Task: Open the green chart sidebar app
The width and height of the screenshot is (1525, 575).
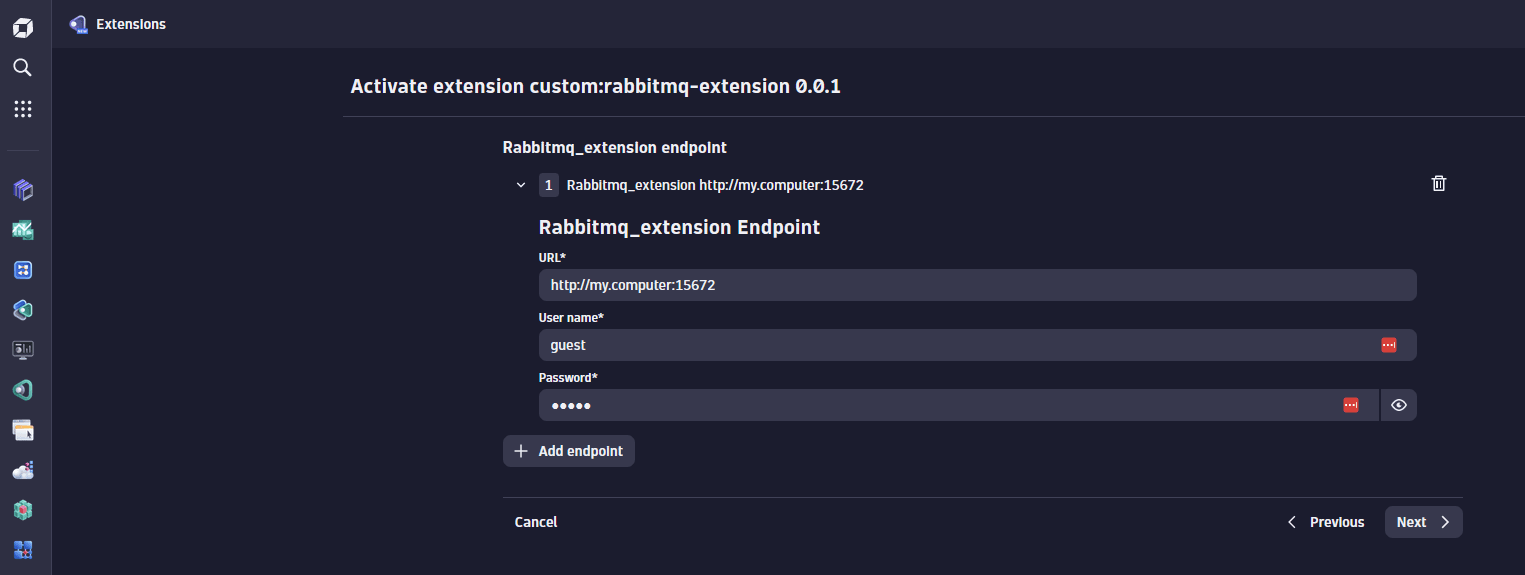Action: pyautogui.click(x=23, y=230)
